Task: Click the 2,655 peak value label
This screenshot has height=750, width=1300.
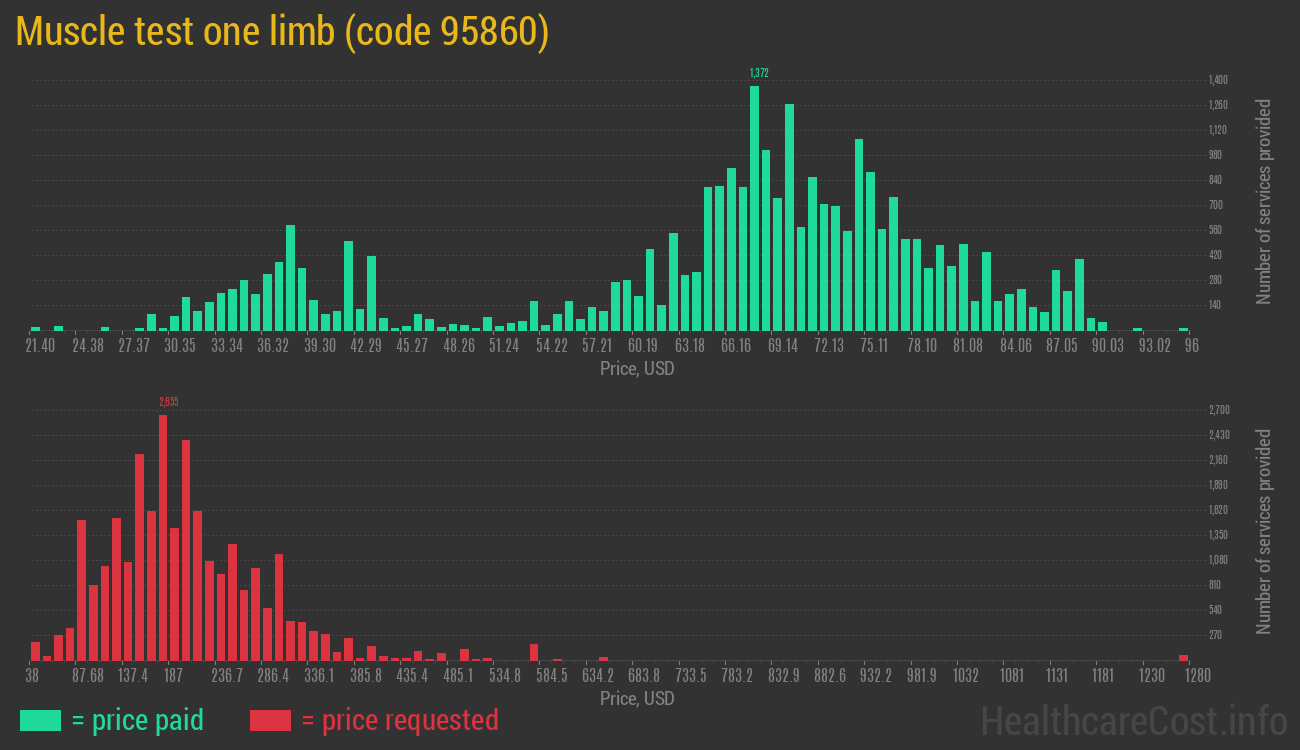Action: [168, 402]
